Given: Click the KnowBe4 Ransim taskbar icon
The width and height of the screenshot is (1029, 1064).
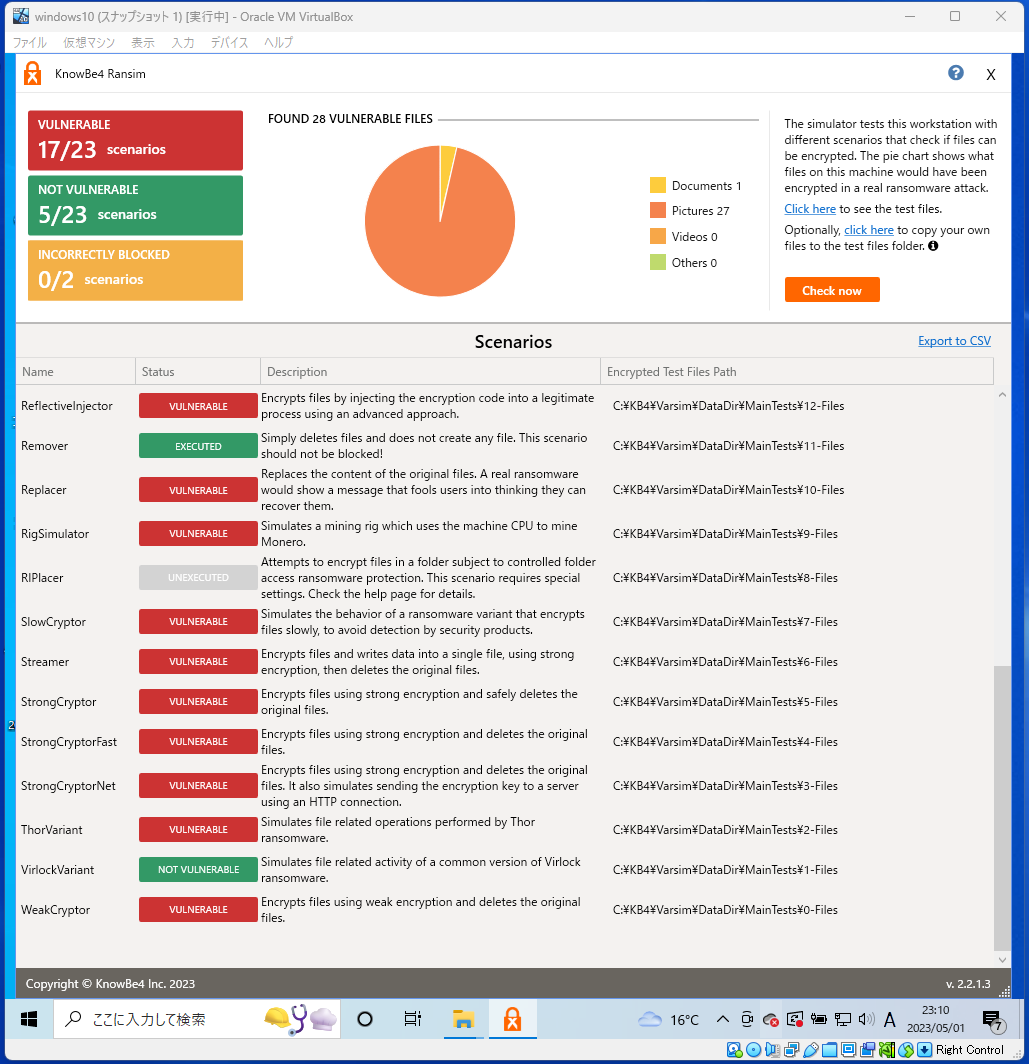Looking at the screenshot, I should tap(512, 1019).
